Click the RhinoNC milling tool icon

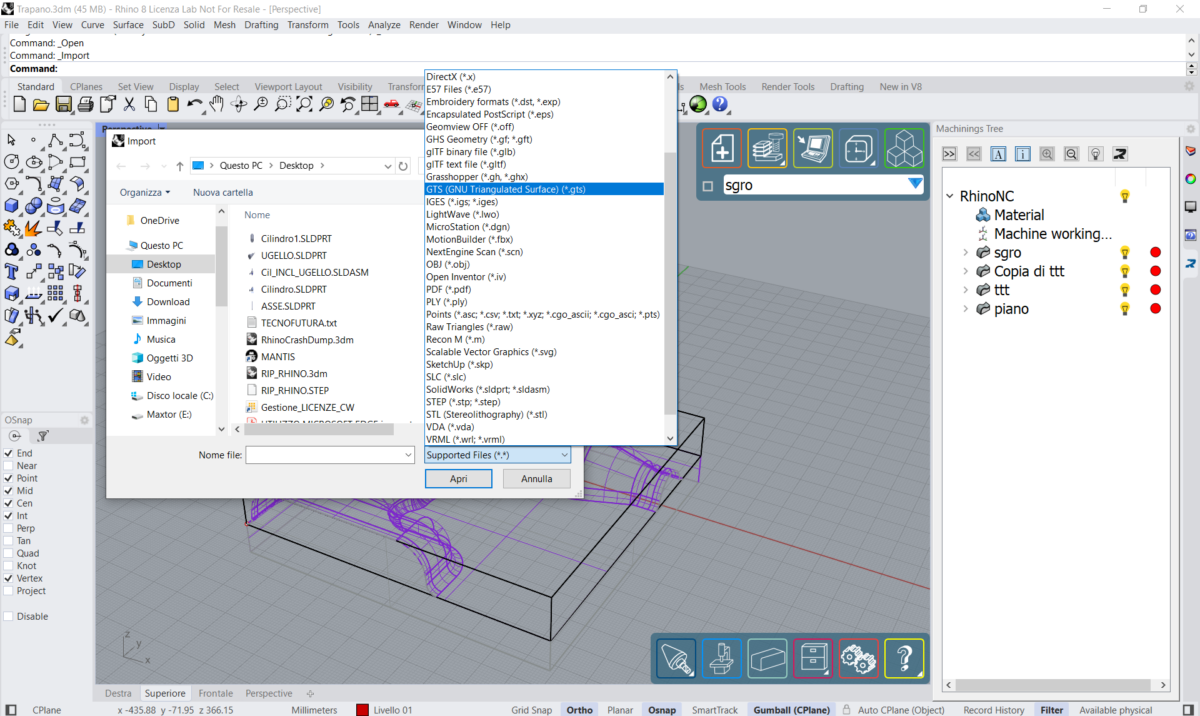(x=677, y=658)
